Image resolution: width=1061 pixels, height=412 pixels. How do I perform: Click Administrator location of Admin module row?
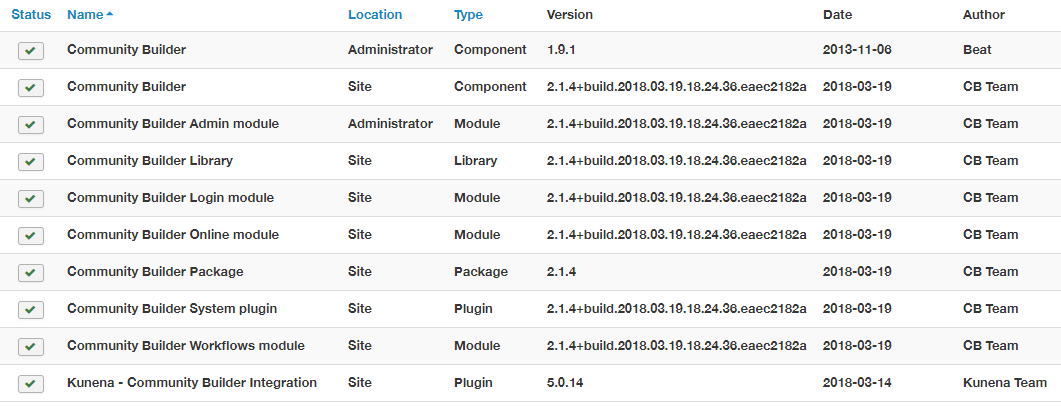click(390, 124)
